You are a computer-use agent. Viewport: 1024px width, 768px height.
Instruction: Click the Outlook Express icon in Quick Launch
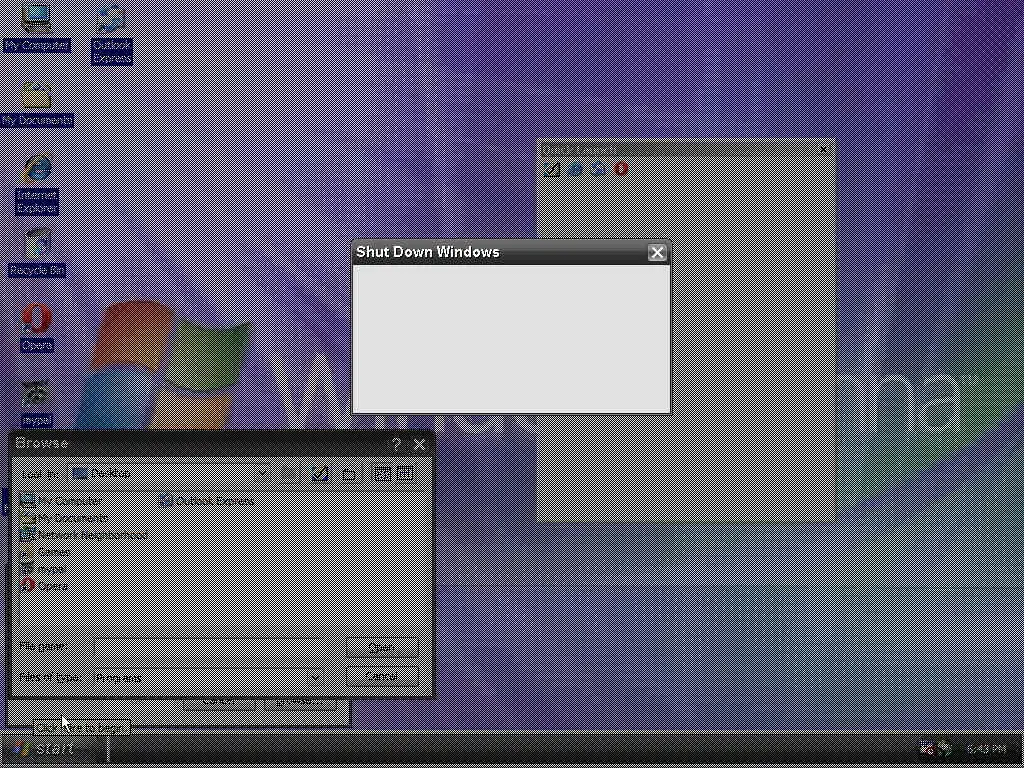coord(598,170)
